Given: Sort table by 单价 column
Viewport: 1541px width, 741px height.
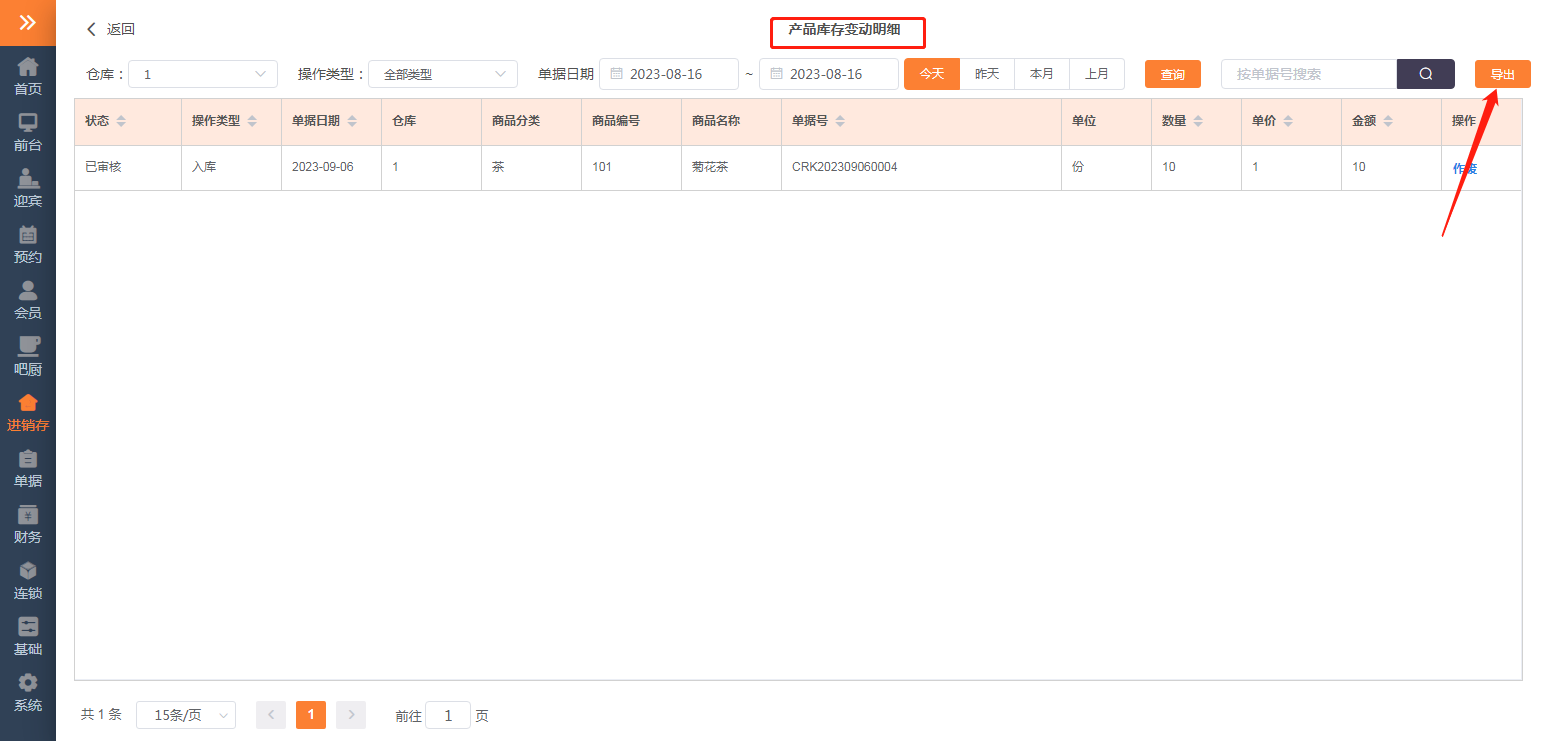Looking at the screenshot, I should [1288, 121].
